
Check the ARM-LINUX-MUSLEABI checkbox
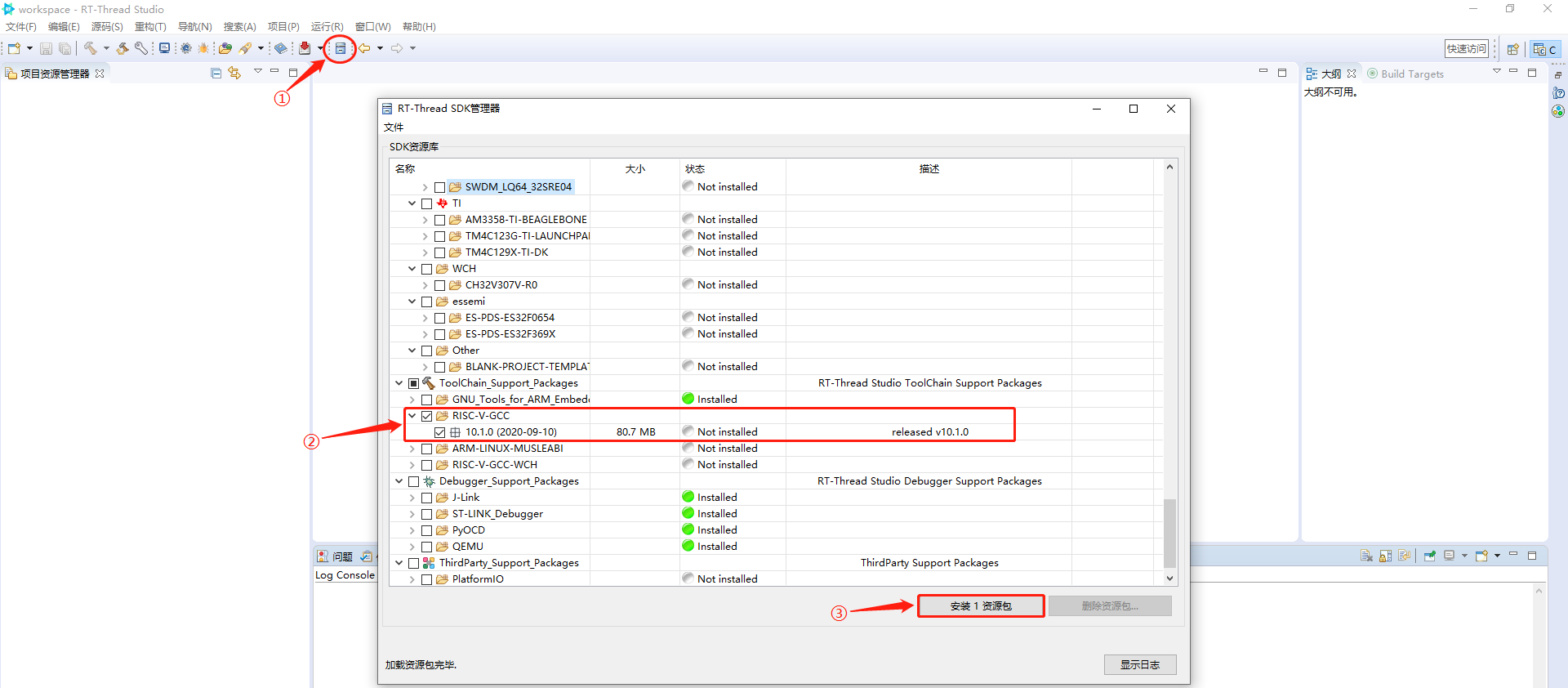tap(427, 449)
